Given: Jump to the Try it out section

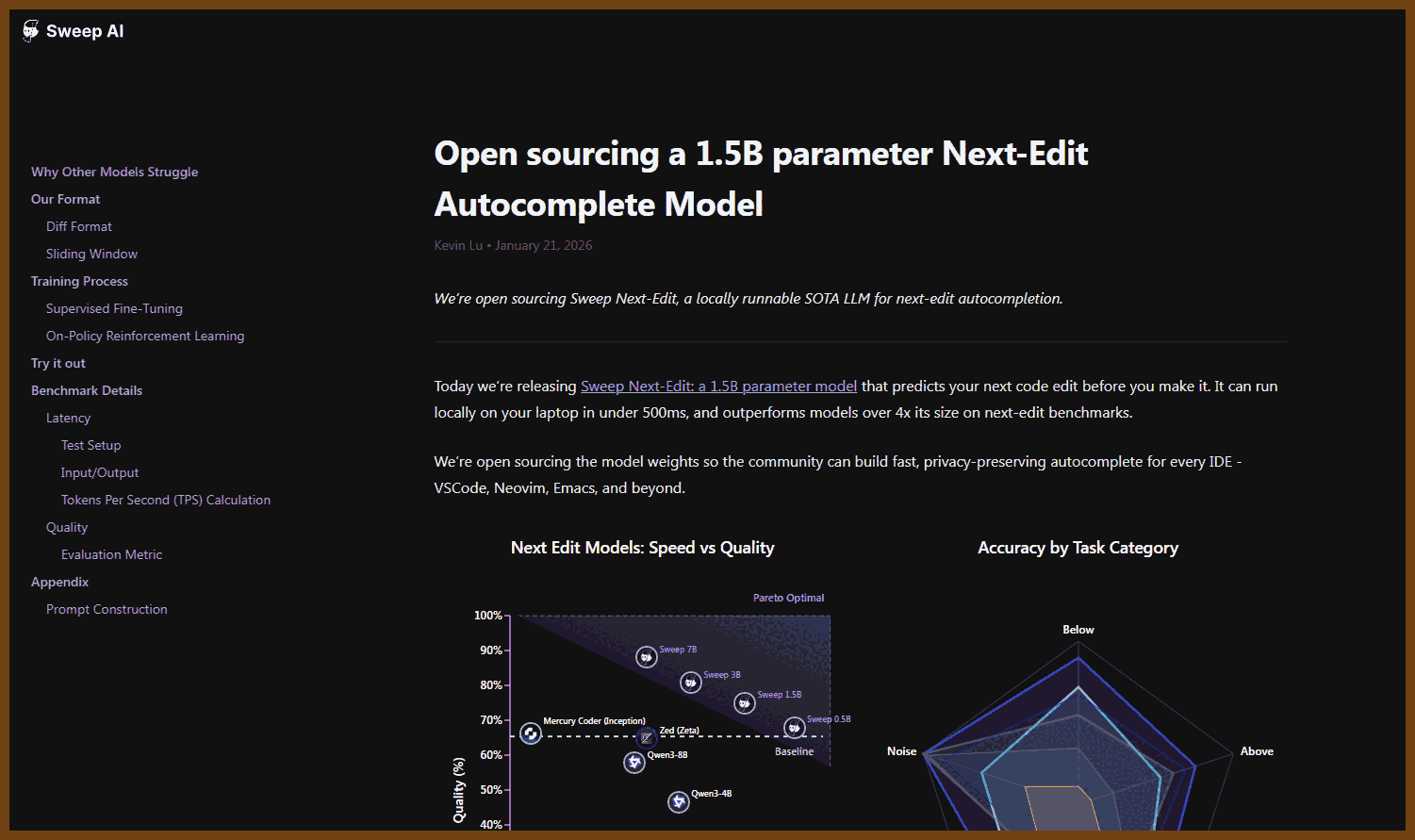Looking at the screenshot, I should (x=58, y=363).
